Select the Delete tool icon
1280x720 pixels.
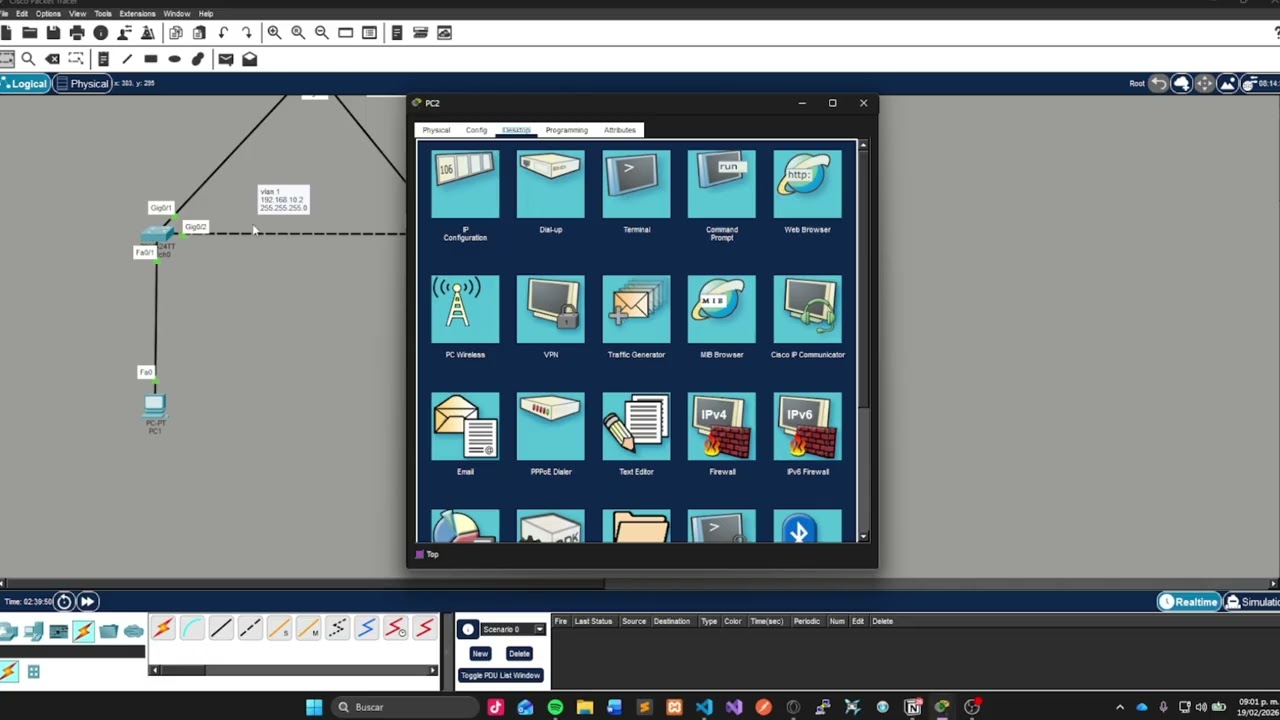pos(53,59)
